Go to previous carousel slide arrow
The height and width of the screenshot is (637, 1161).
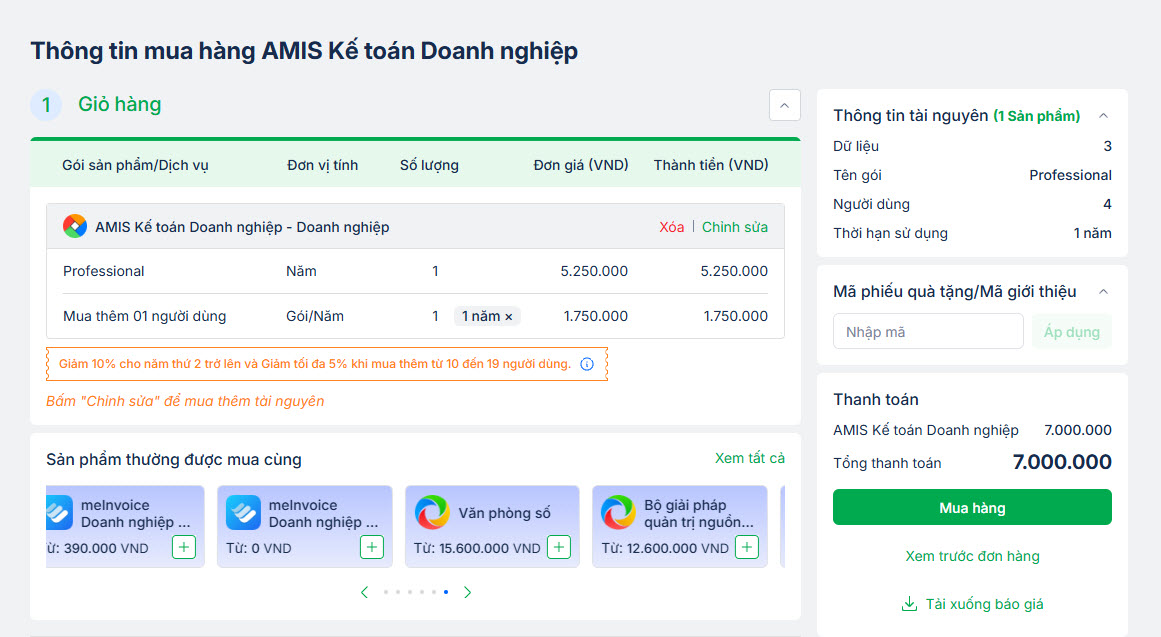(x=364, y=592)
